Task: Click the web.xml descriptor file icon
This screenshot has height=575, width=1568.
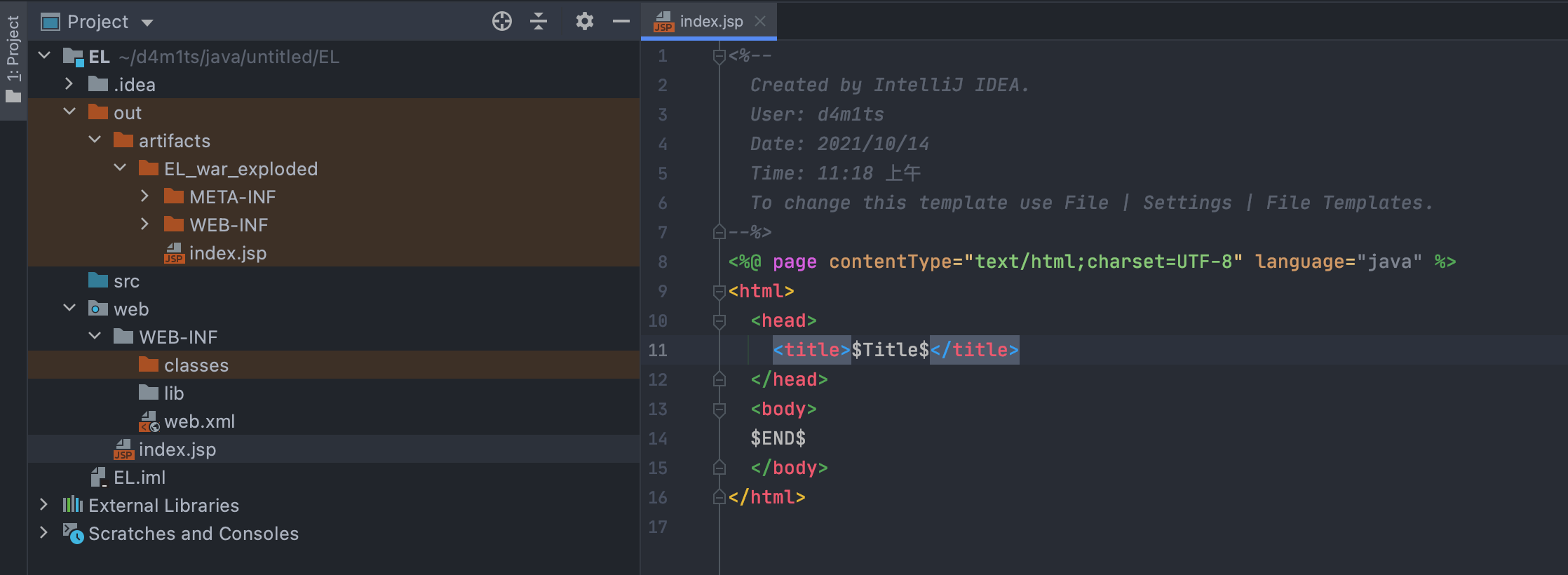Action: [x=149, y=421]
